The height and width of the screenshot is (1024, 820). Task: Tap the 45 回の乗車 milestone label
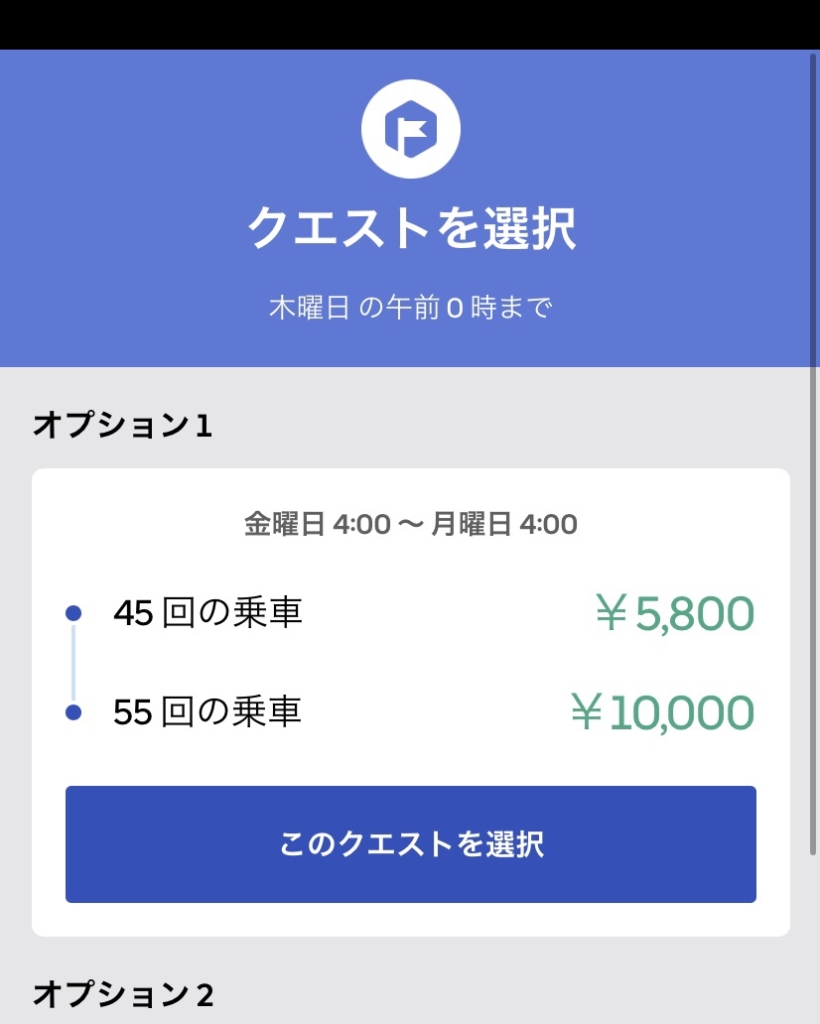pyautogui.click(x=207, y=613)
